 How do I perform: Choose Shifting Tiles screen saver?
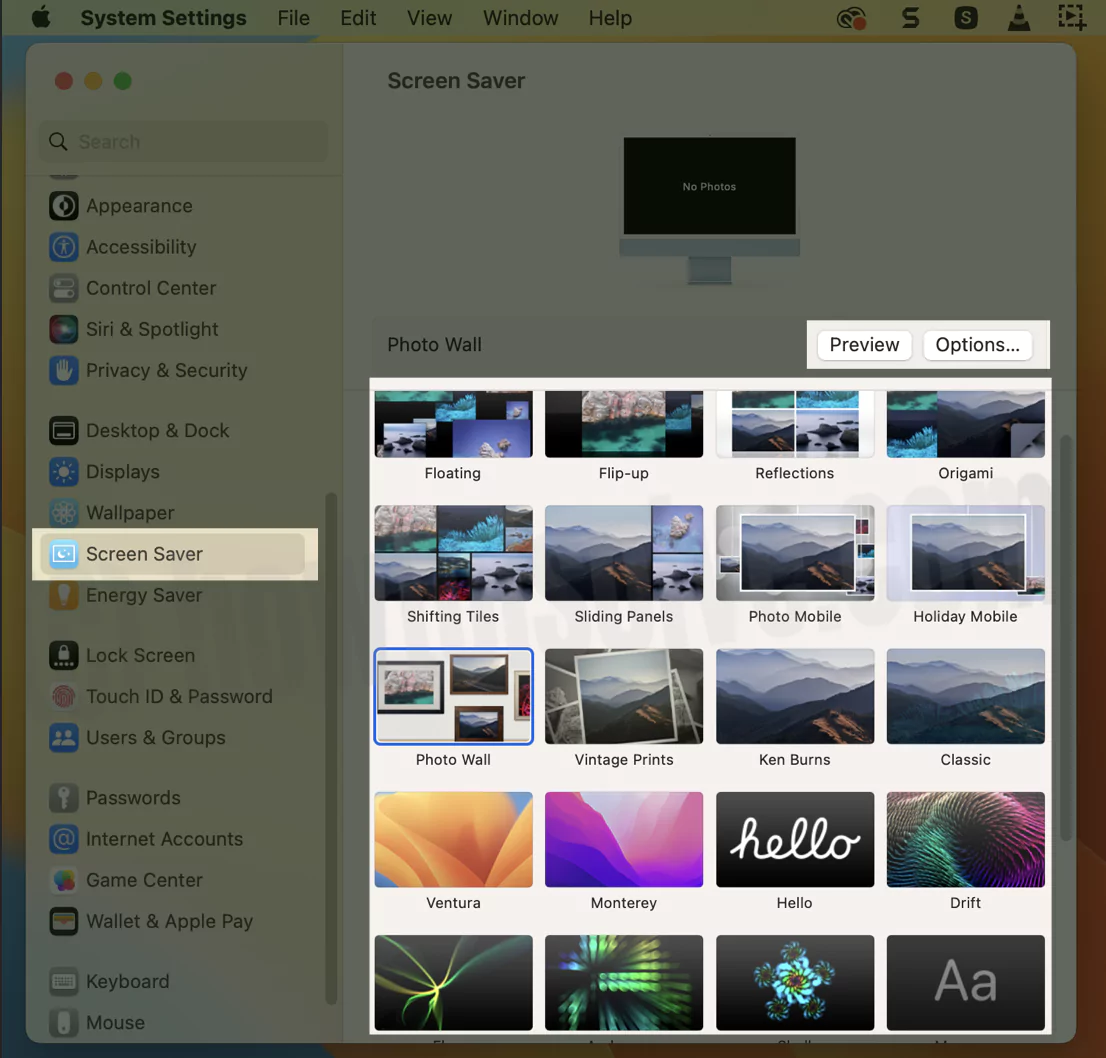453,553
